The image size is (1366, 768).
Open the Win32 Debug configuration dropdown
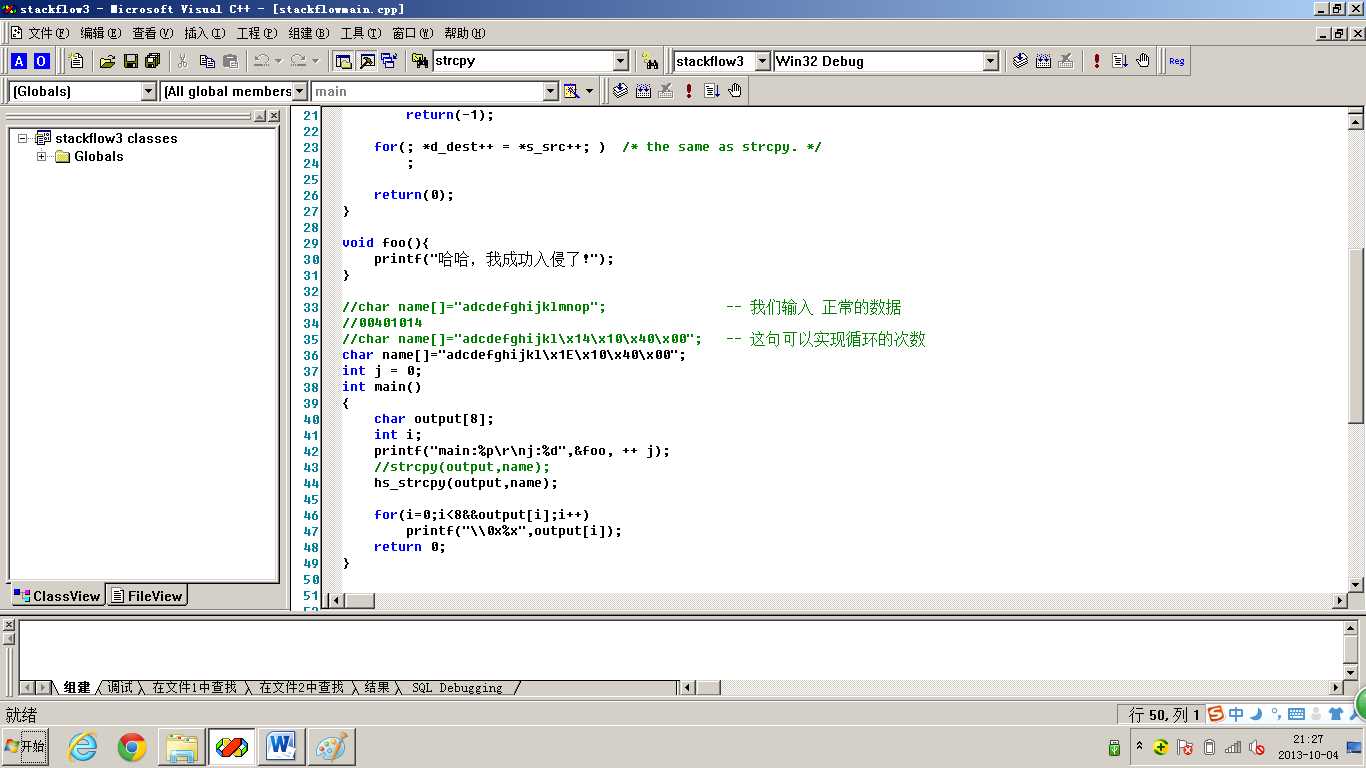pos(990,61)
